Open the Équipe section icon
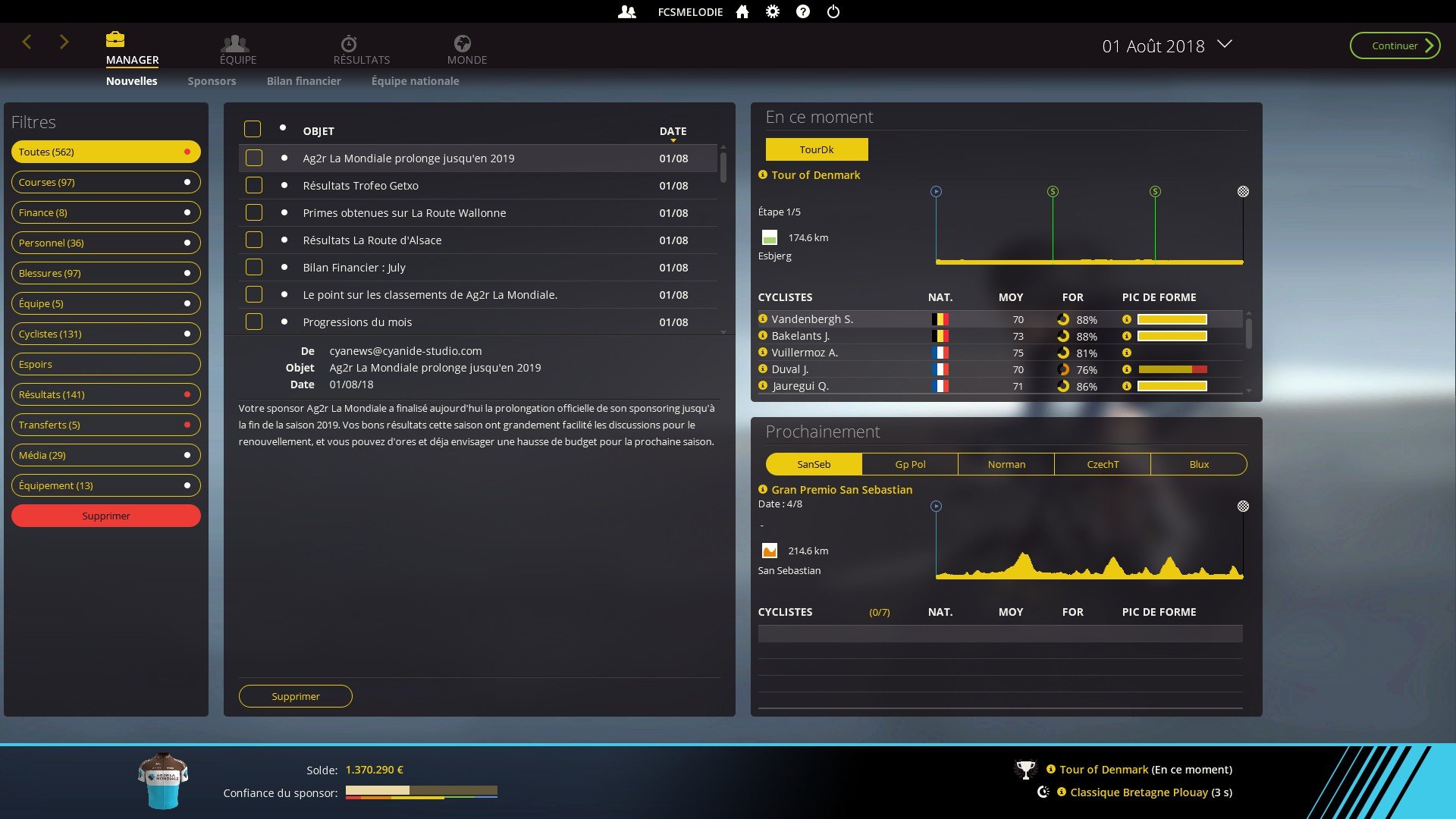Image resolution: width=1456 pixels, height=819 pixels. (235, 43)
